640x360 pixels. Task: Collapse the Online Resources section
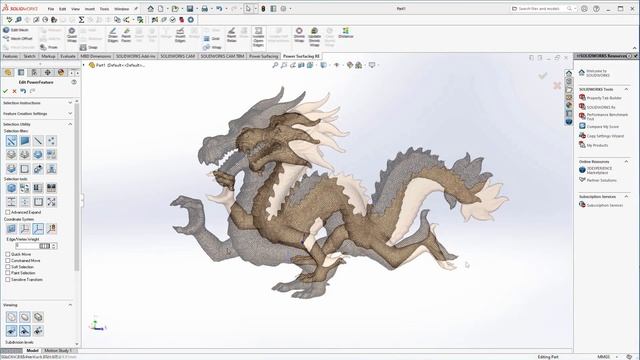coord(626,162)
